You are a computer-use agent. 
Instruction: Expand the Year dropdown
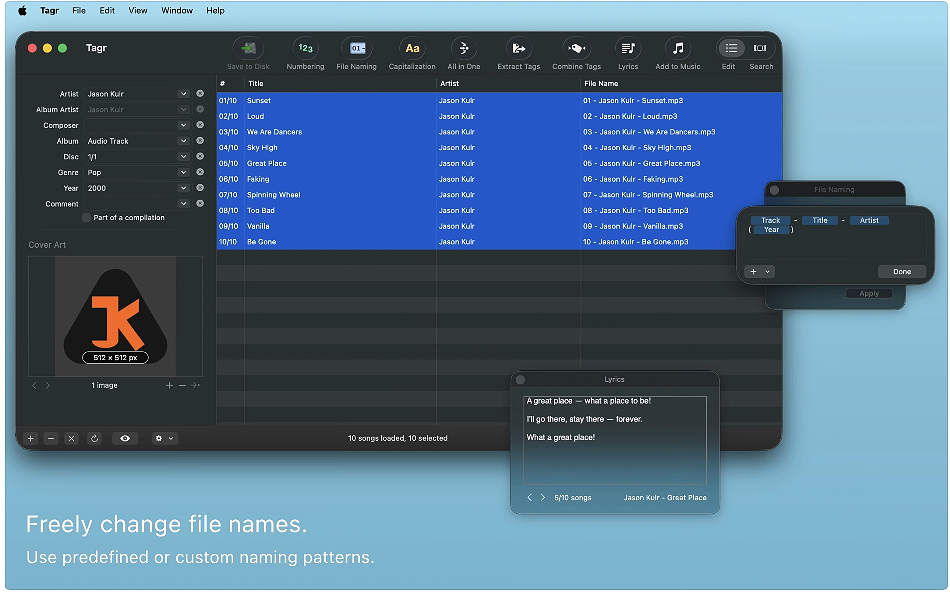pos(183,189)
